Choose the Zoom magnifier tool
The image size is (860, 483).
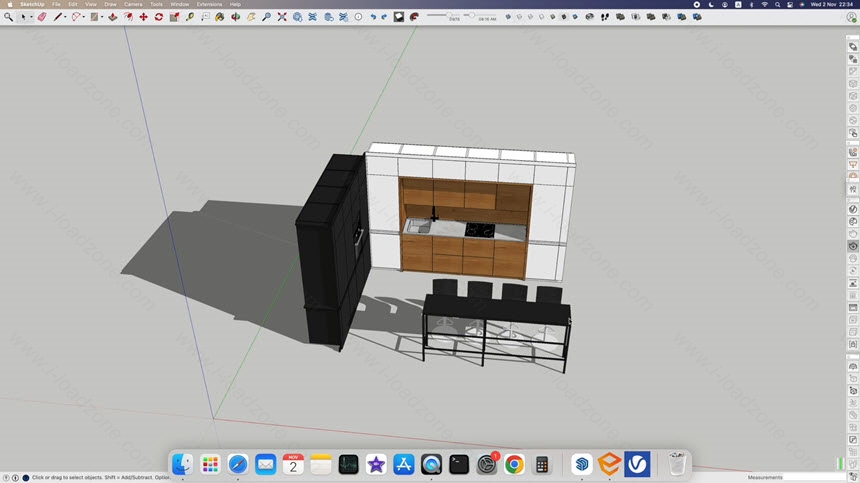click(266, 17)
